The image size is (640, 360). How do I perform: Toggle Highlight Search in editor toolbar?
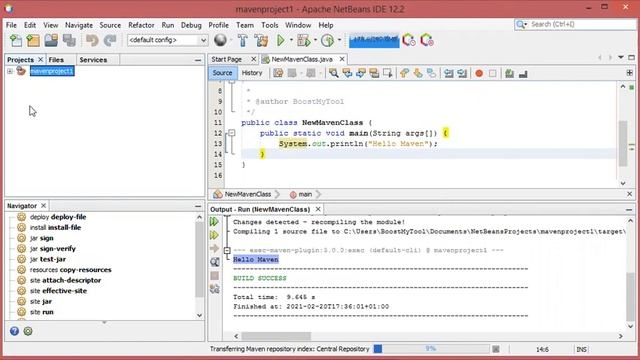click(x=374, y=73)
